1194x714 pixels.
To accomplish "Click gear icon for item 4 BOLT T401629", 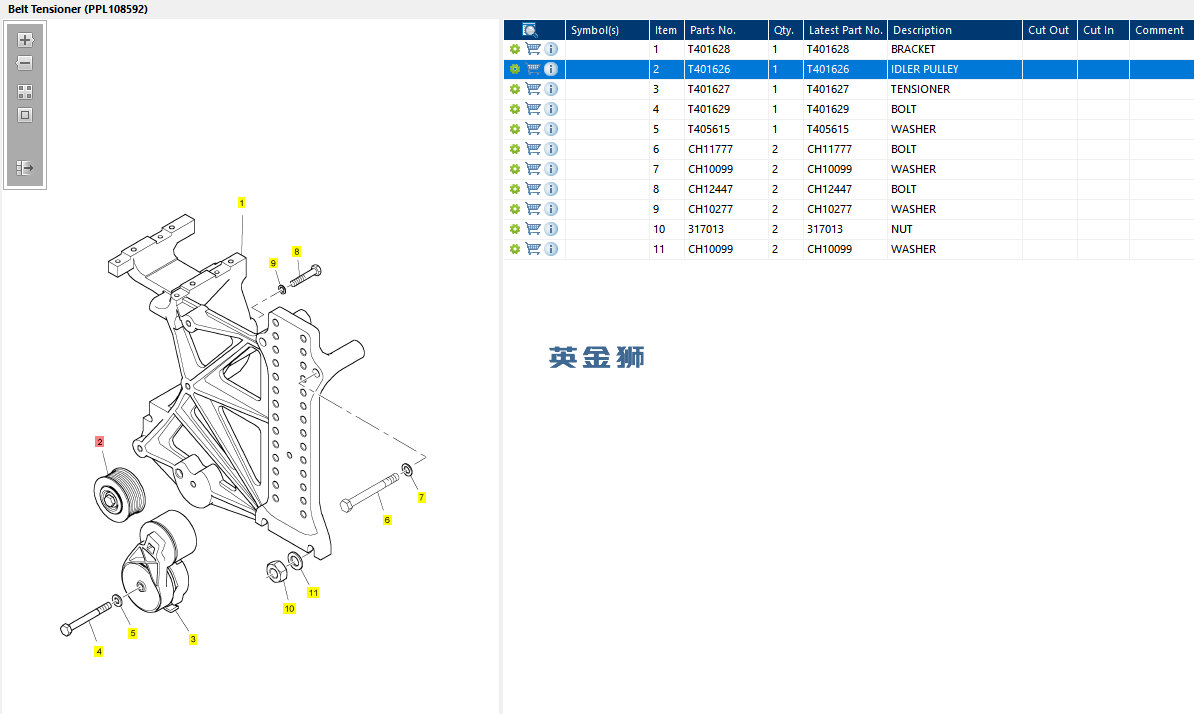I will (515, 110).
